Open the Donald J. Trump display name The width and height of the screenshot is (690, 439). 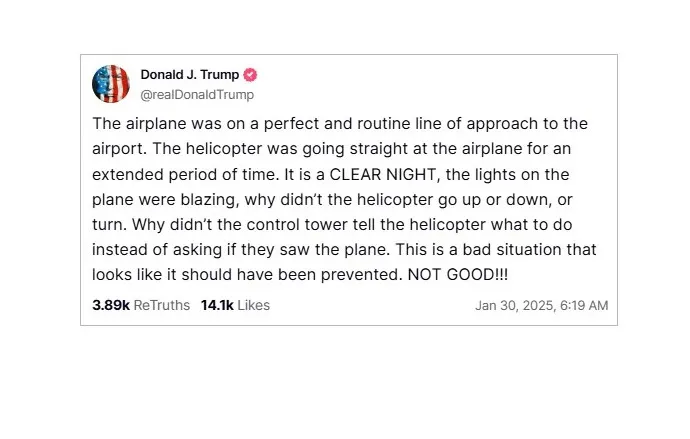190,75
